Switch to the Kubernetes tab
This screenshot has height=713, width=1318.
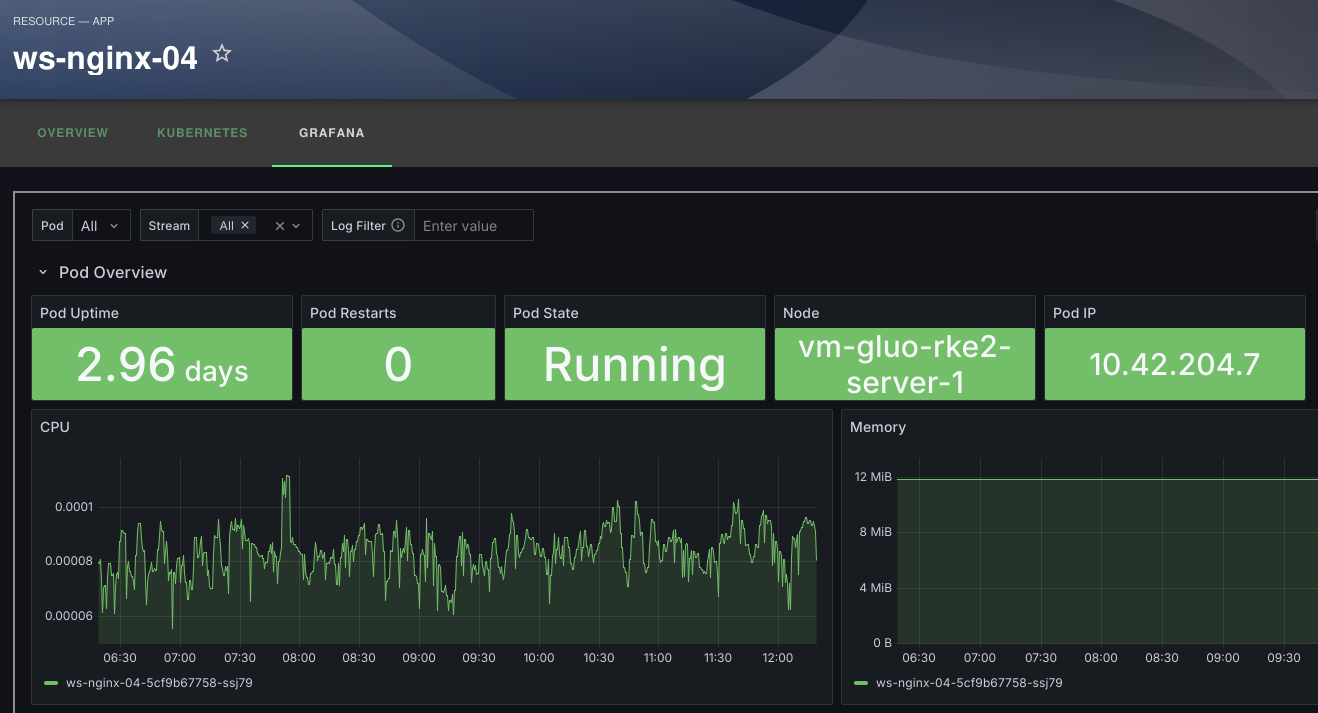(202, 132)
